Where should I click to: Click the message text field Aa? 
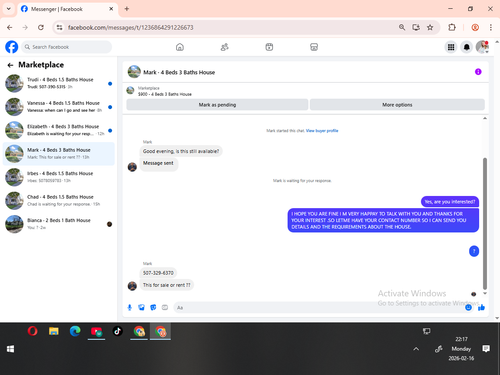pyautogui.click(x=318, y=307)
